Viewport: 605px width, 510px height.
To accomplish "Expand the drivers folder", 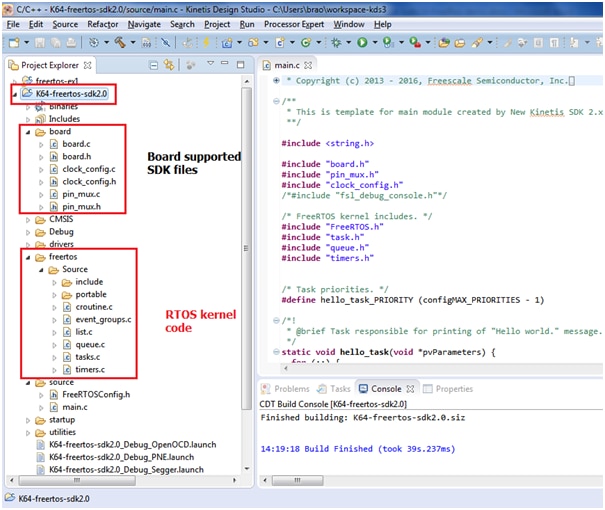I will [x=26, y=243].
